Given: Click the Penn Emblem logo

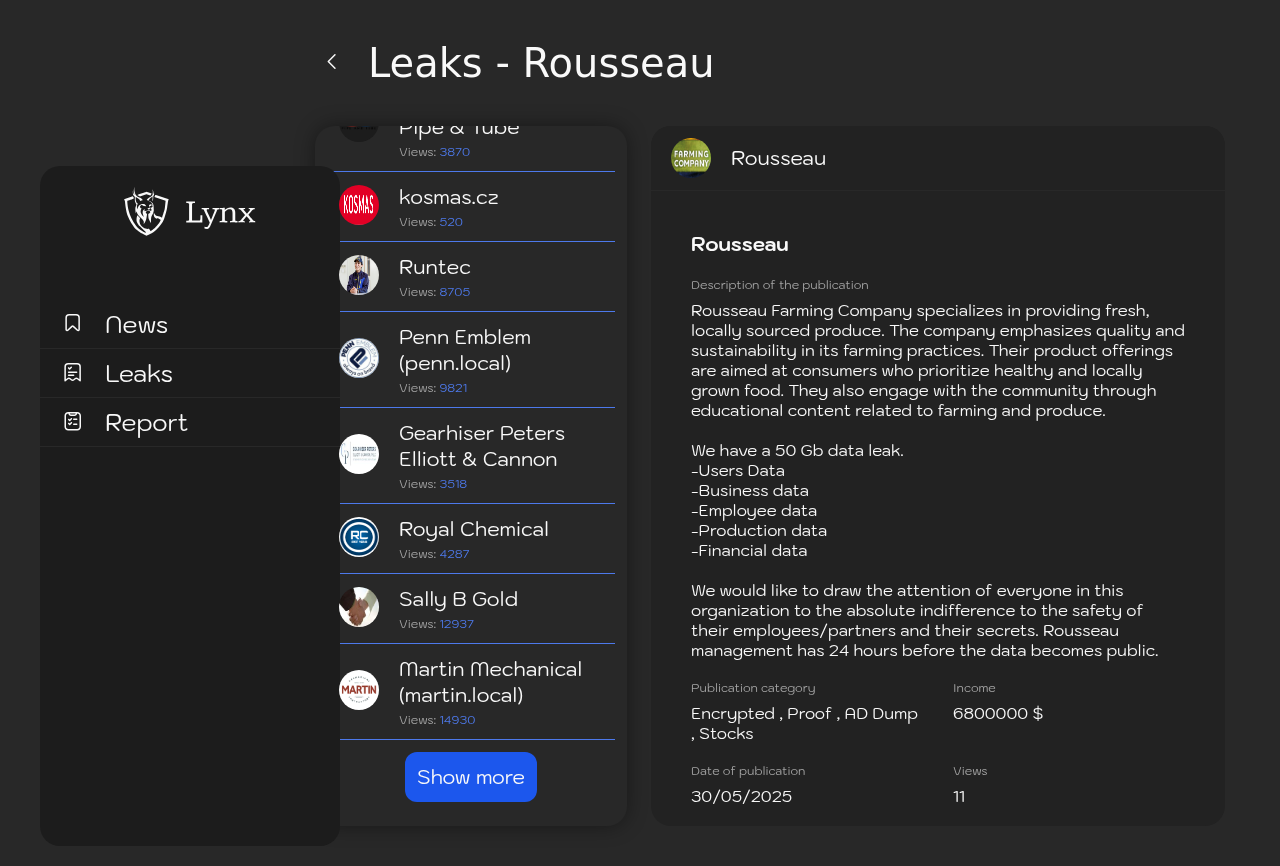Looking at the screenshot, I should coord(359,358).
